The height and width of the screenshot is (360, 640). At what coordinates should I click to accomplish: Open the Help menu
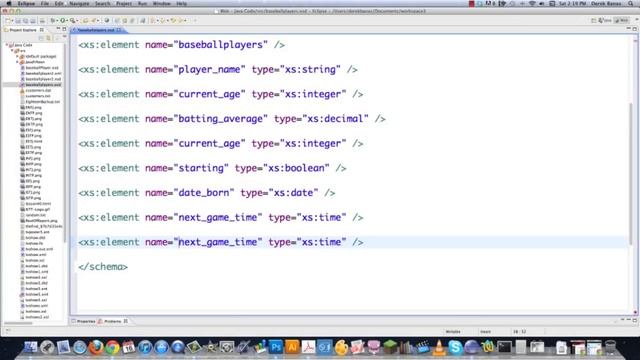click(182, 4)
